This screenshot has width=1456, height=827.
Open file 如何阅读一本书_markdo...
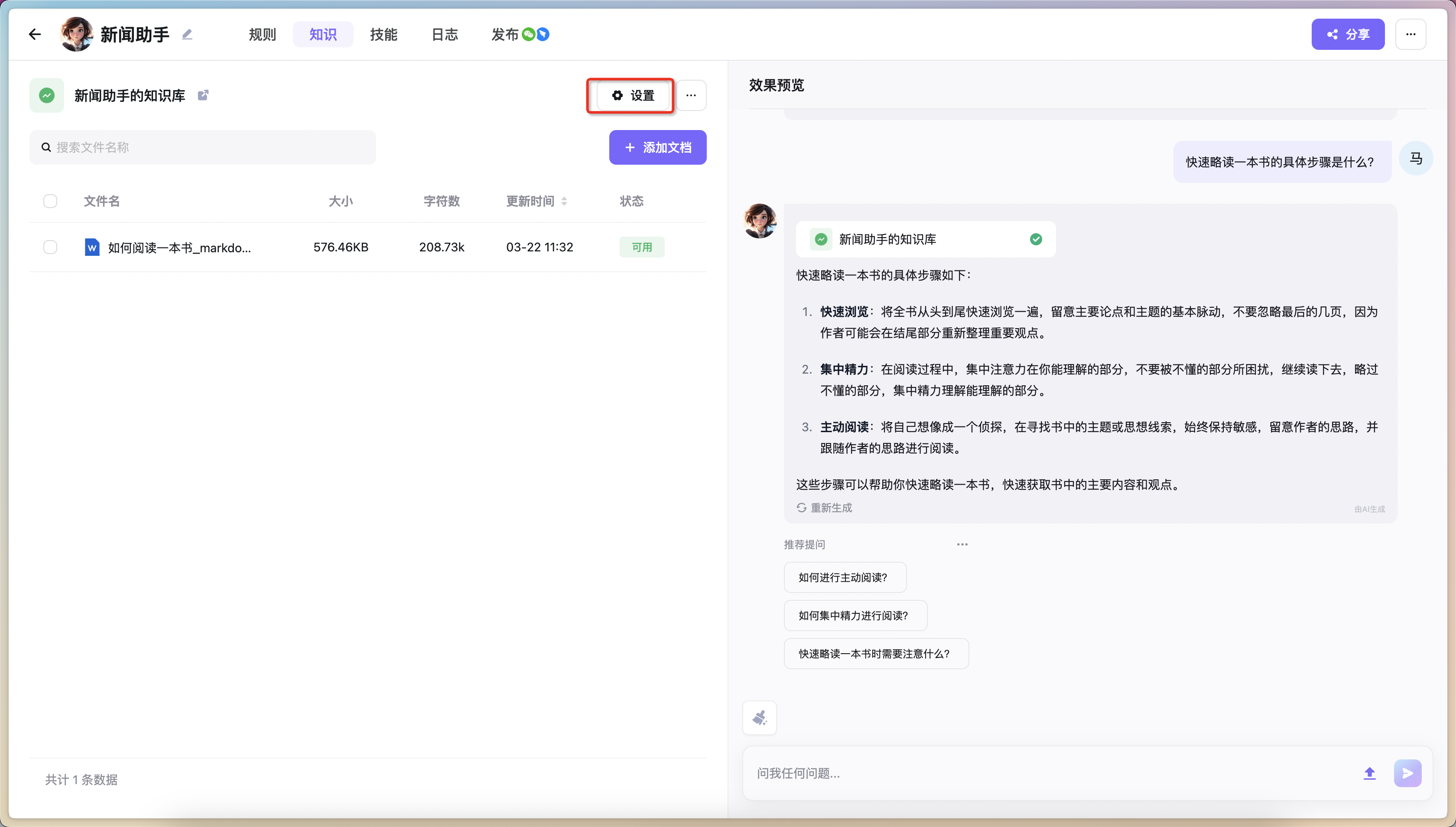tap(179, 247)
